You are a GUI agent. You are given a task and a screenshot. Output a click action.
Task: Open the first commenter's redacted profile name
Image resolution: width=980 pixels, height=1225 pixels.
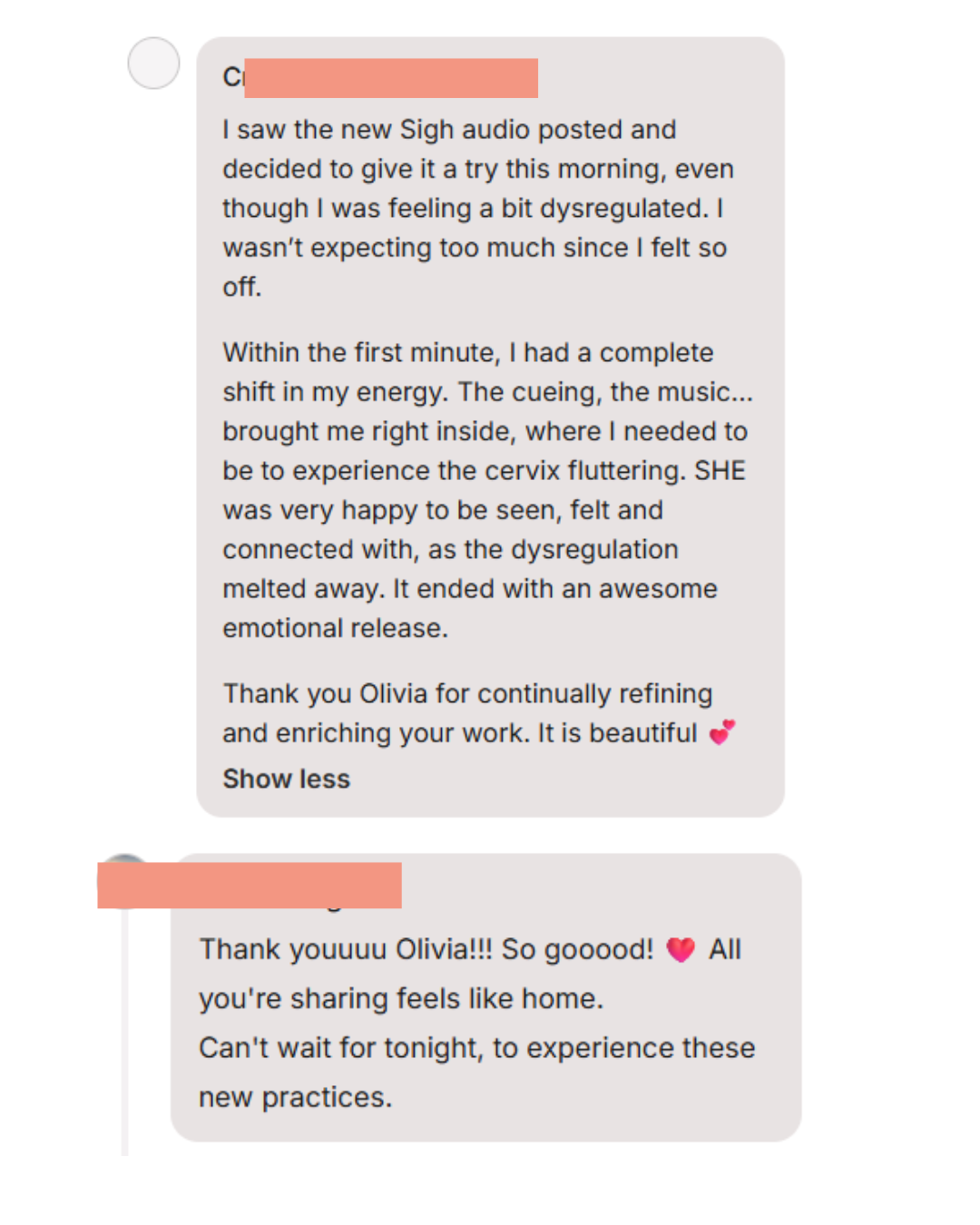(x=390, y=78)
